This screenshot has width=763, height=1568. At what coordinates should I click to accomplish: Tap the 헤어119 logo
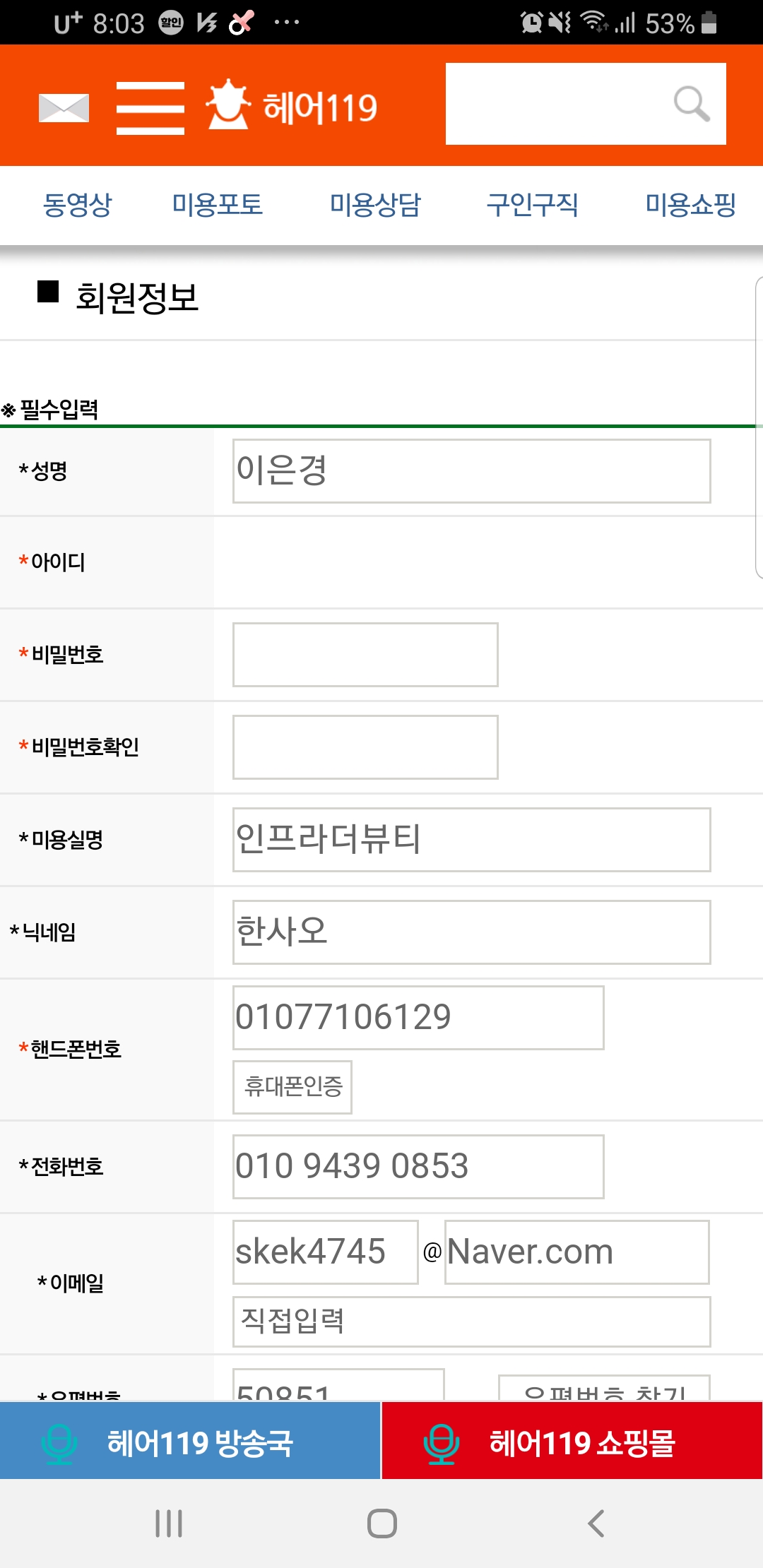[292, 106]
